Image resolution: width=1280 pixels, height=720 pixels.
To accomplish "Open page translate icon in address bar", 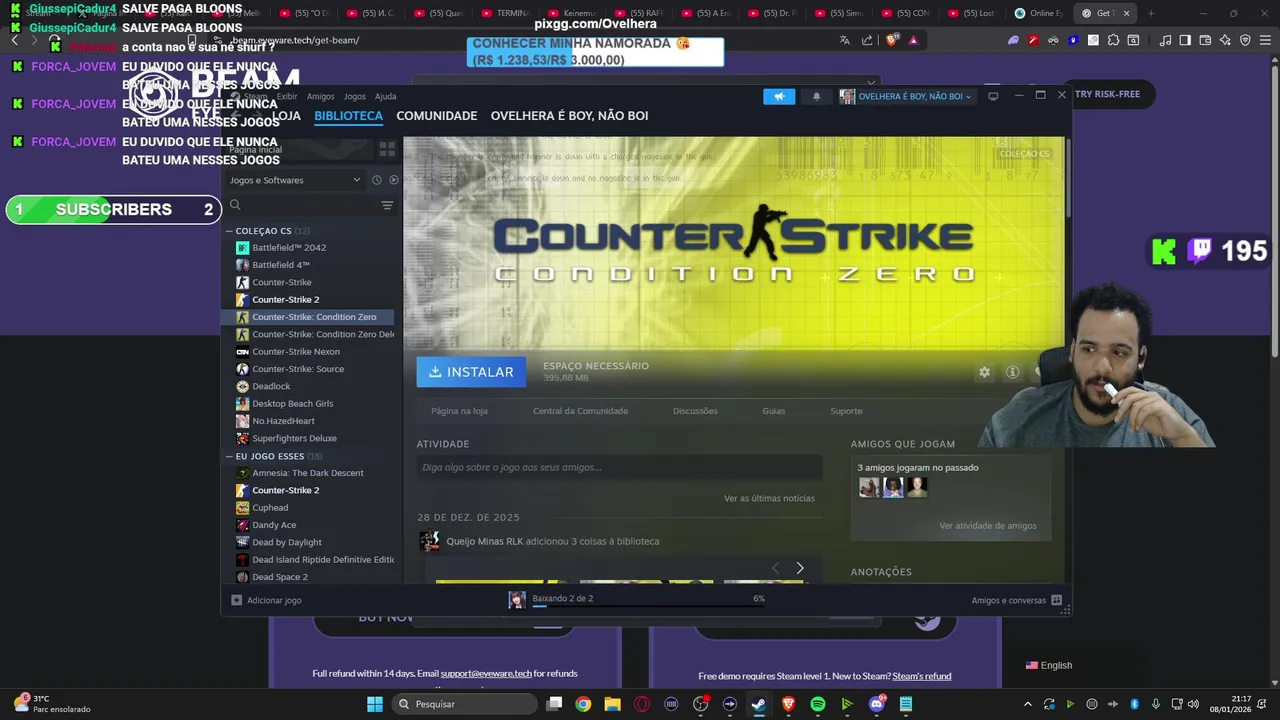I will pos(845,40).
